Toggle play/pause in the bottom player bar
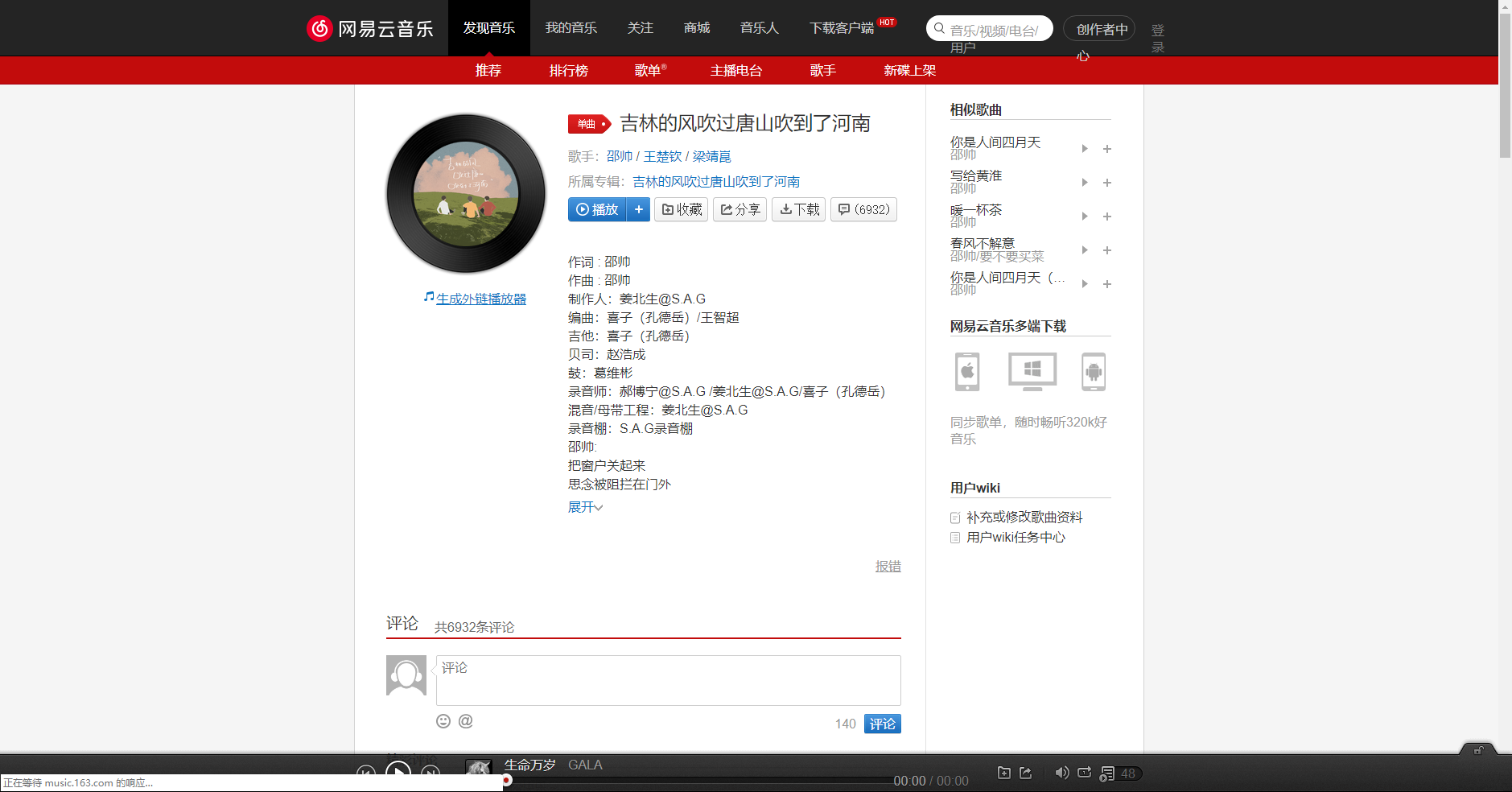1512x792 pixels. tap(398, 771)
